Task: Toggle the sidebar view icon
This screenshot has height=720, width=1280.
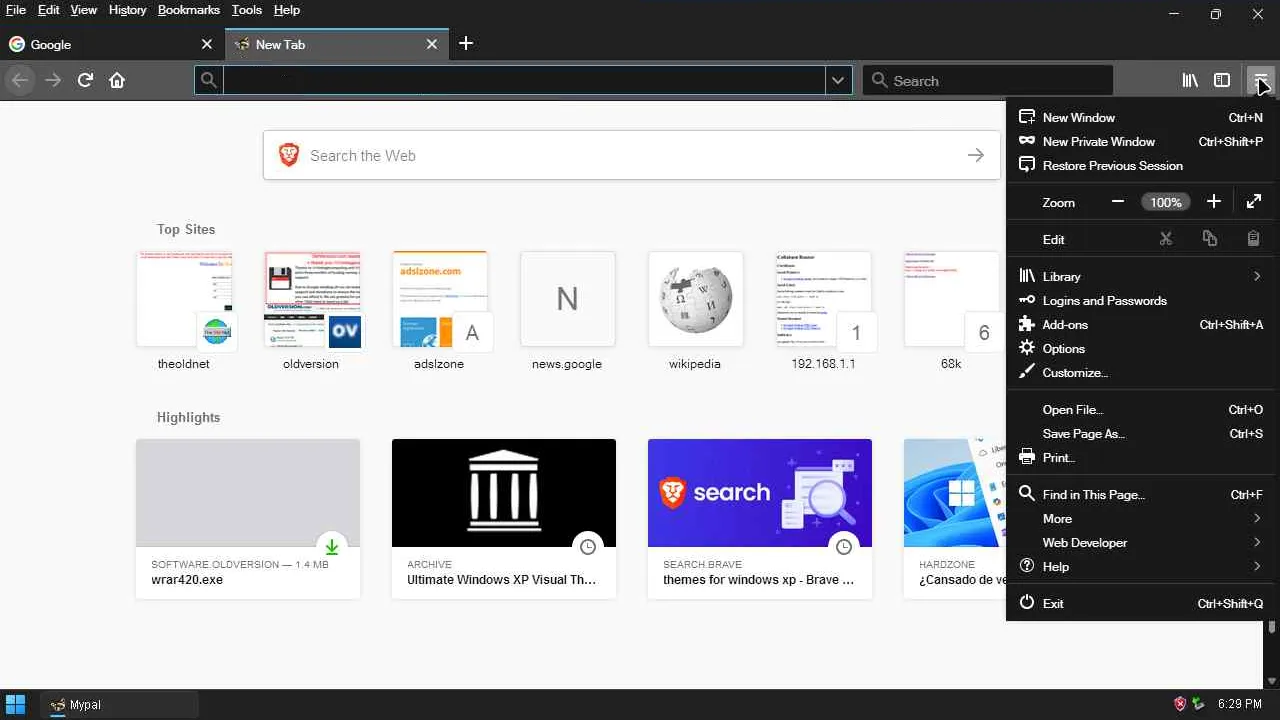Action: 1222,80
